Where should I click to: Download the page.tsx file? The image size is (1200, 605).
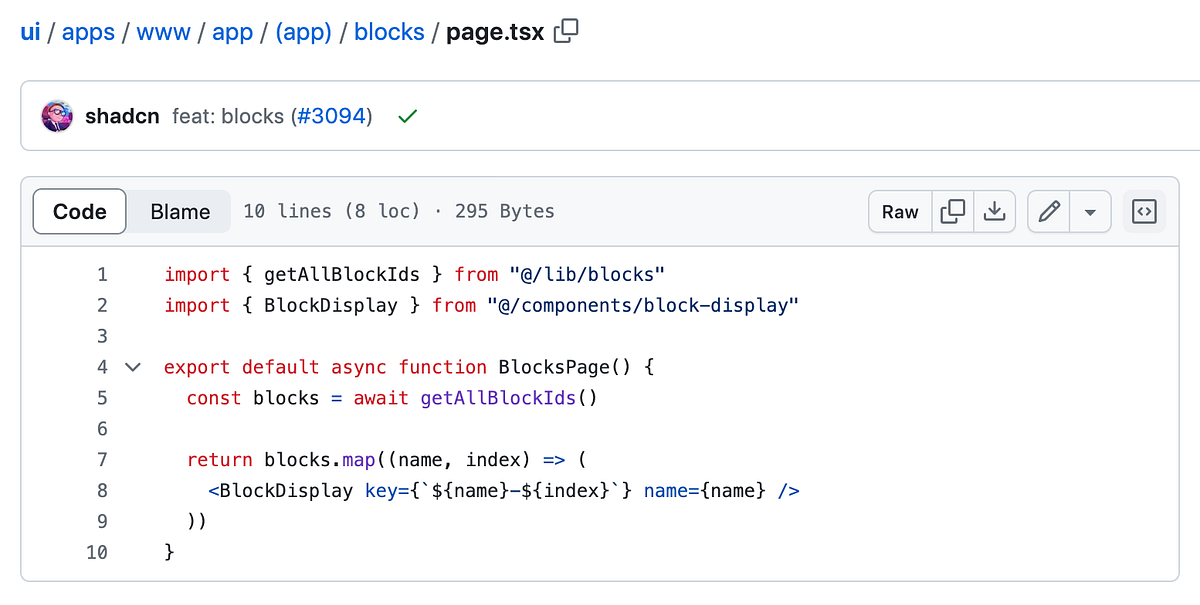click(995, 211)
